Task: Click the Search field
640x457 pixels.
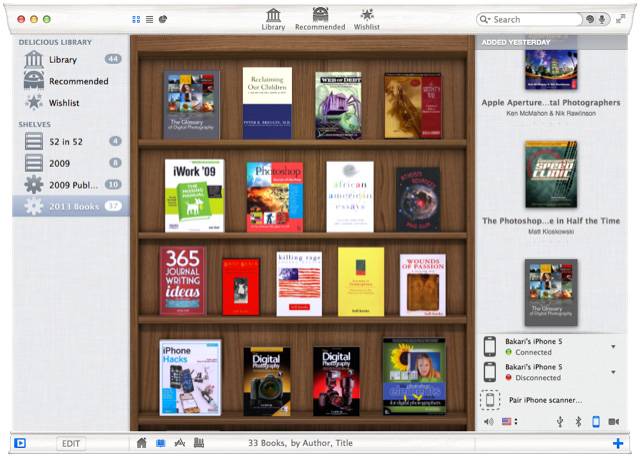Action: (x=536, y=19)
